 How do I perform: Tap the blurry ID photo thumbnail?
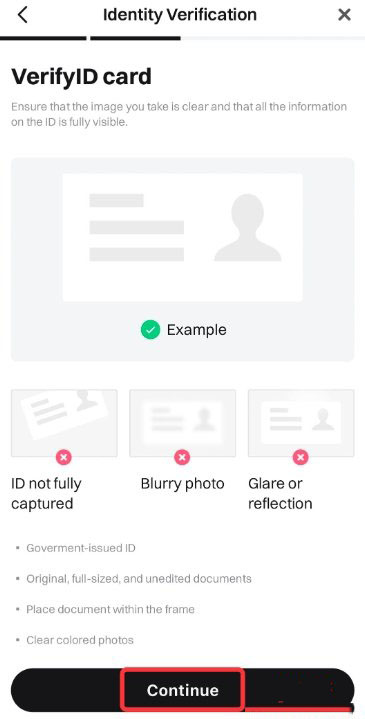tap(182, 423)
